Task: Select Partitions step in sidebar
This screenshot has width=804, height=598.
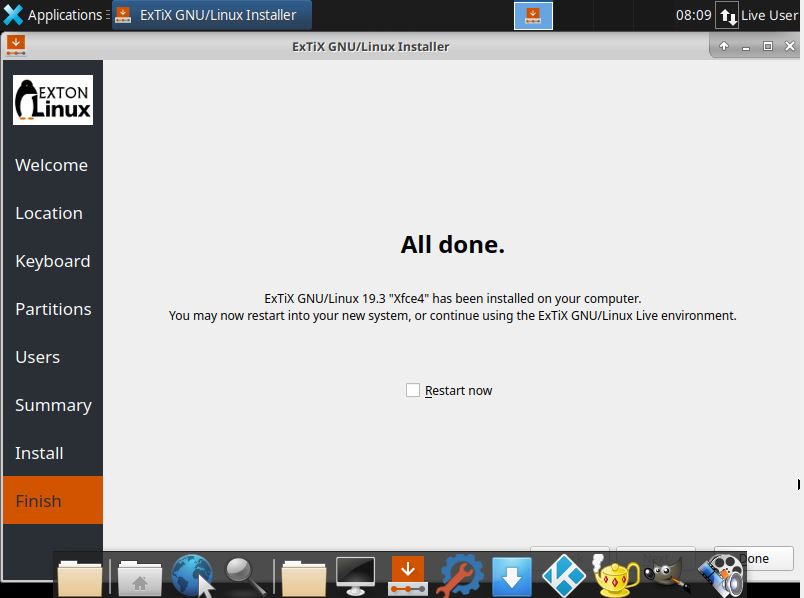Action: 53,309
